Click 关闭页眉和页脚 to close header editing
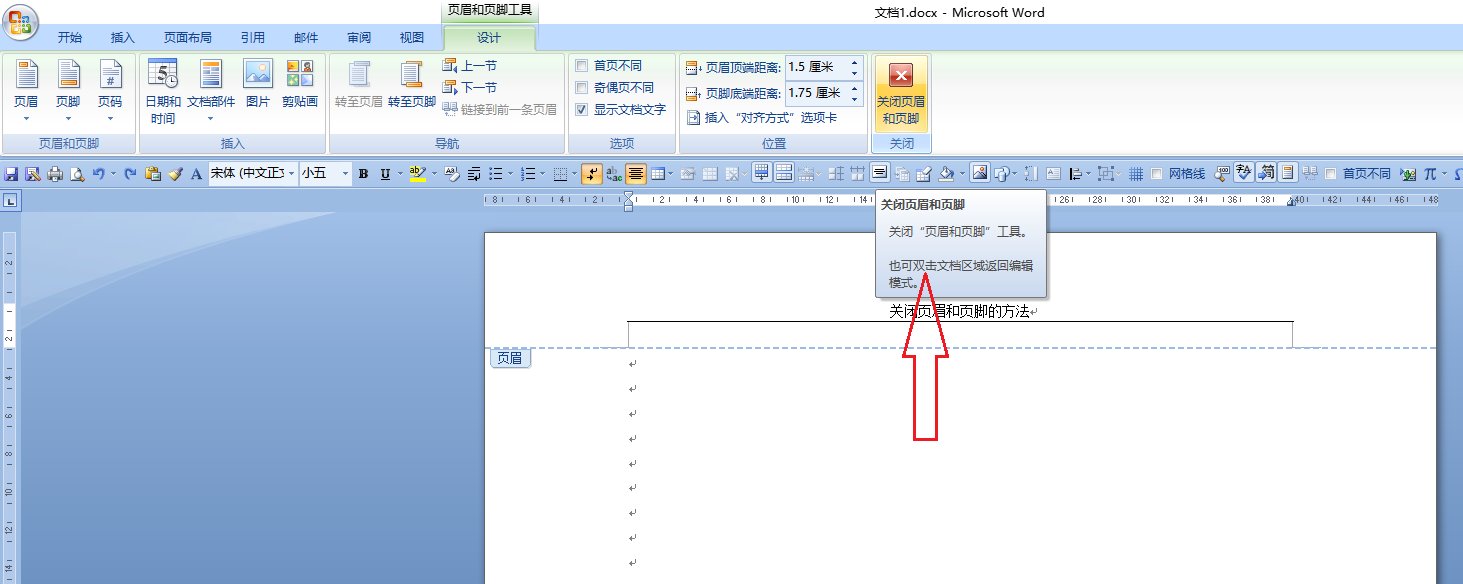This screenshot has width=1463, height=584. (900, 90)
